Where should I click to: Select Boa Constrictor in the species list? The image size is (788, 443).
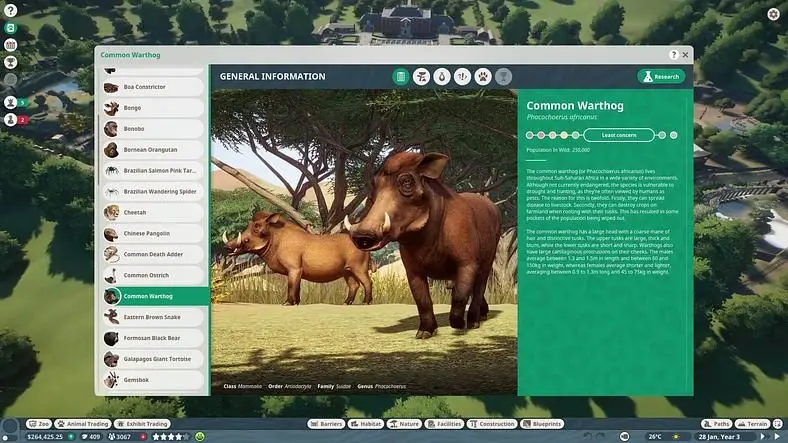(x=153, y=87)
